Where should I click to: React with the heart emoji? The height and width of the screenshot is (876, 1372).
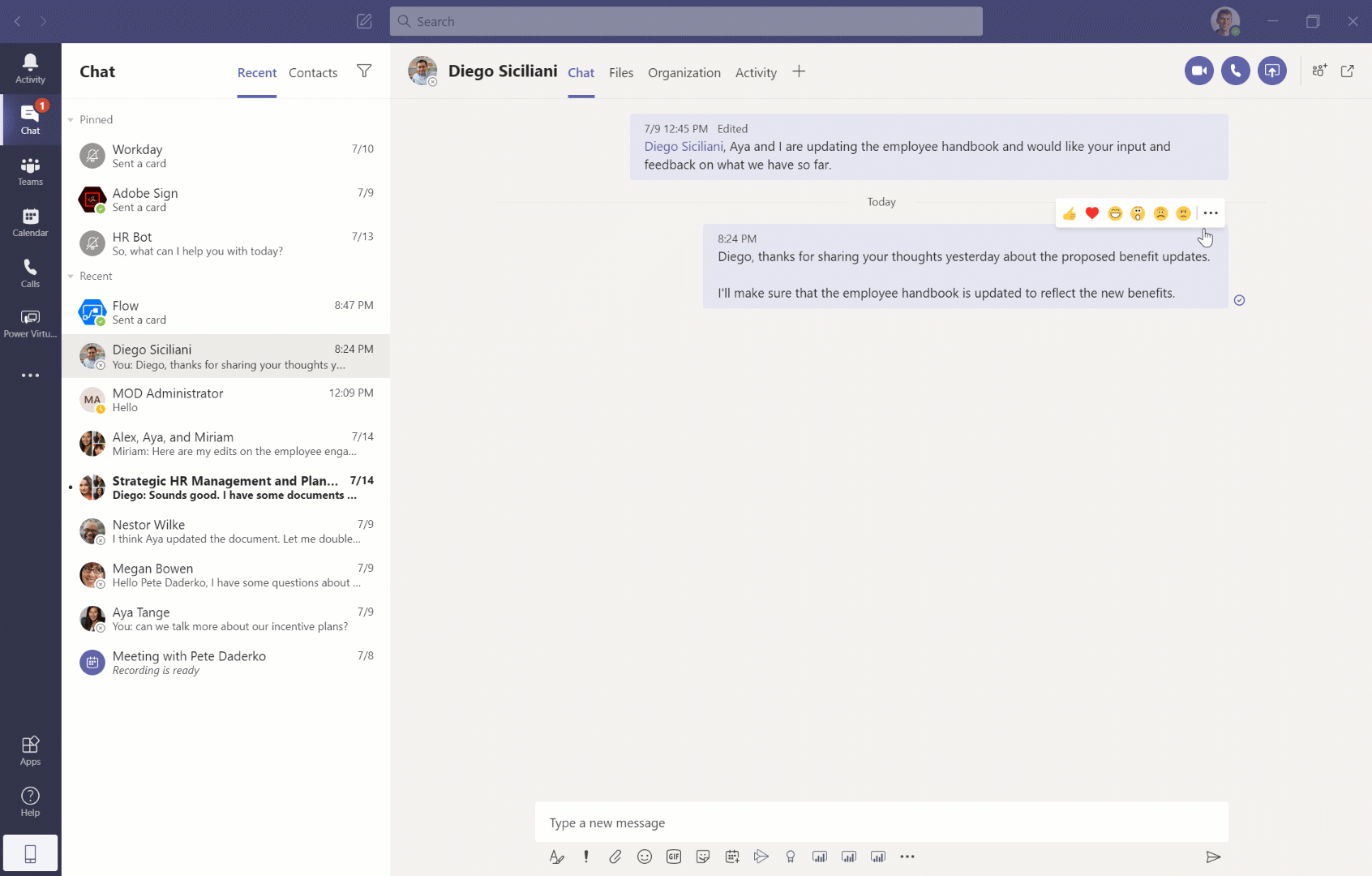[1092, 213]
